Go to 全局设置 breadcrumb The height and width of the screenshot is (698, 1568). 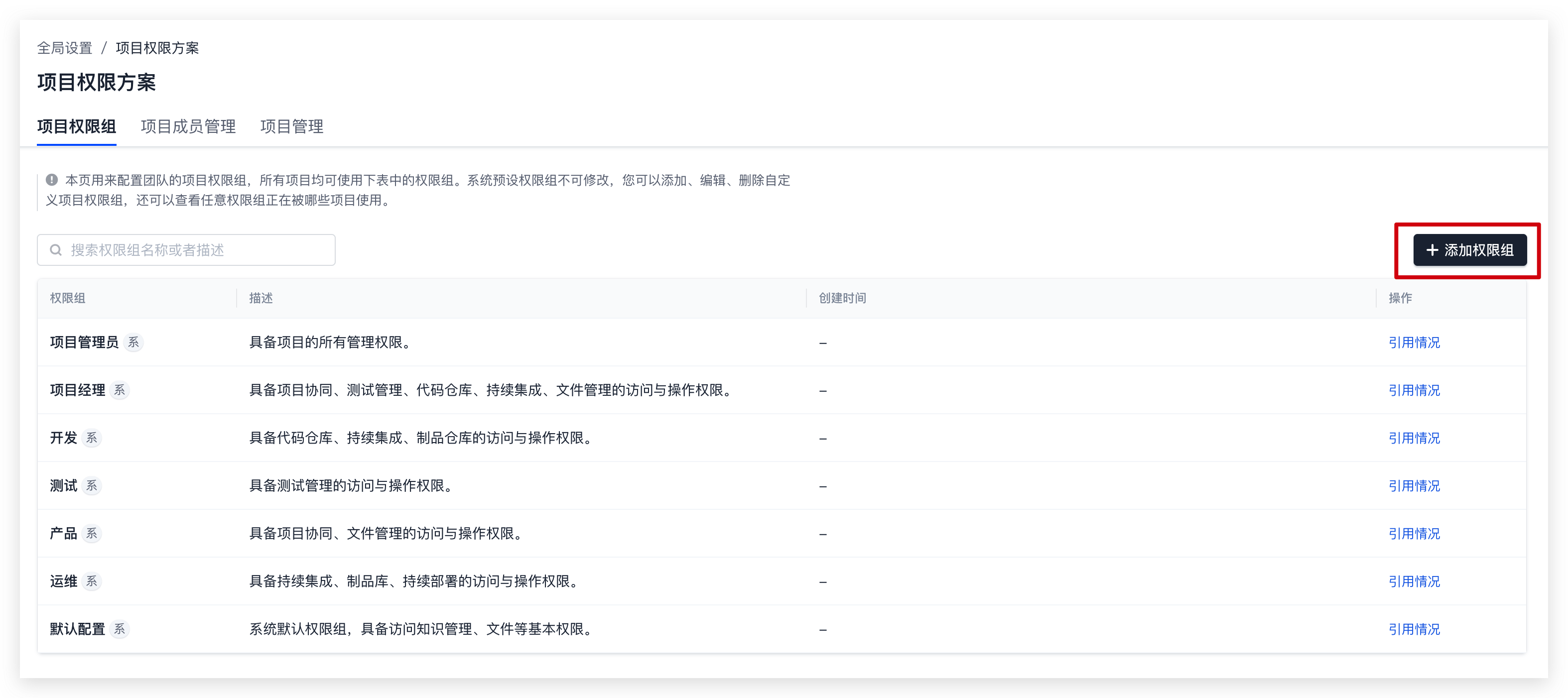click(x=65, y=48)
